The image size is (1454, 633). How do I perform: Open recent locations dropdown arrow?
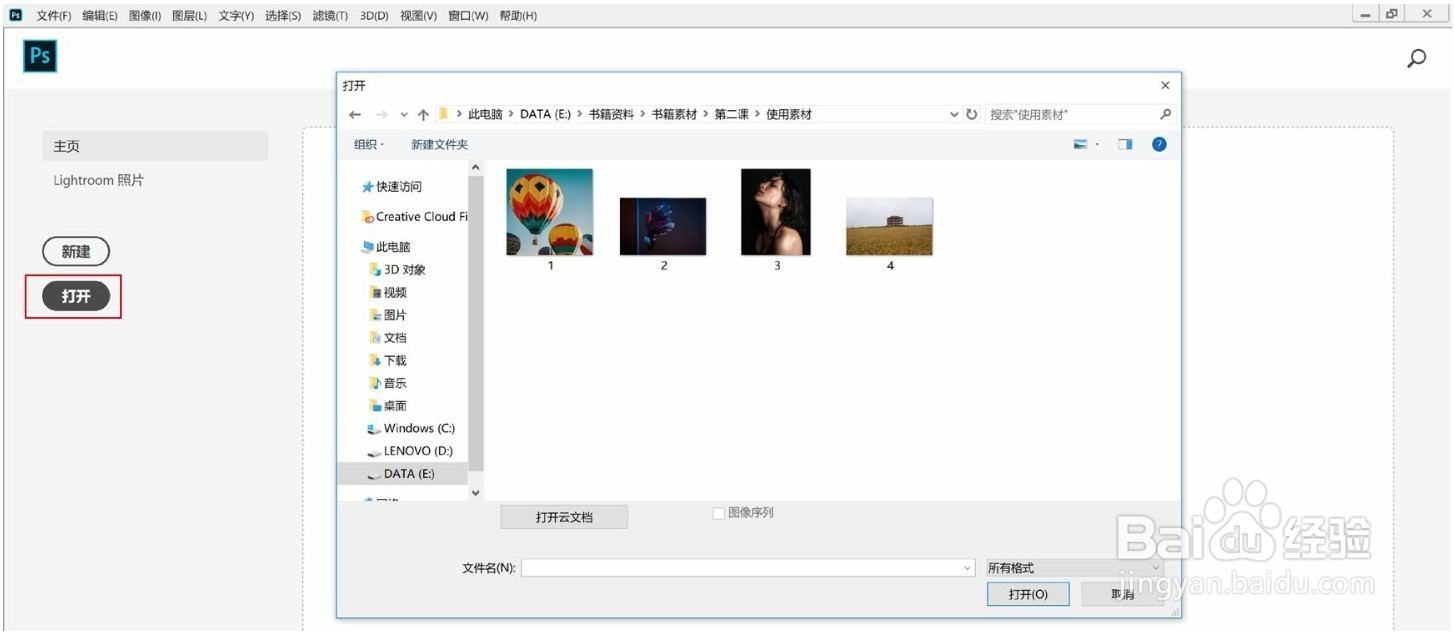(x=404, y=115)
